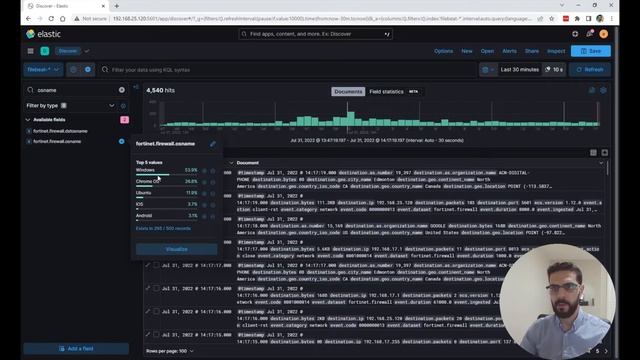
Task: Open the newsfeed notifications icon
Action: (x=589, y=34)
